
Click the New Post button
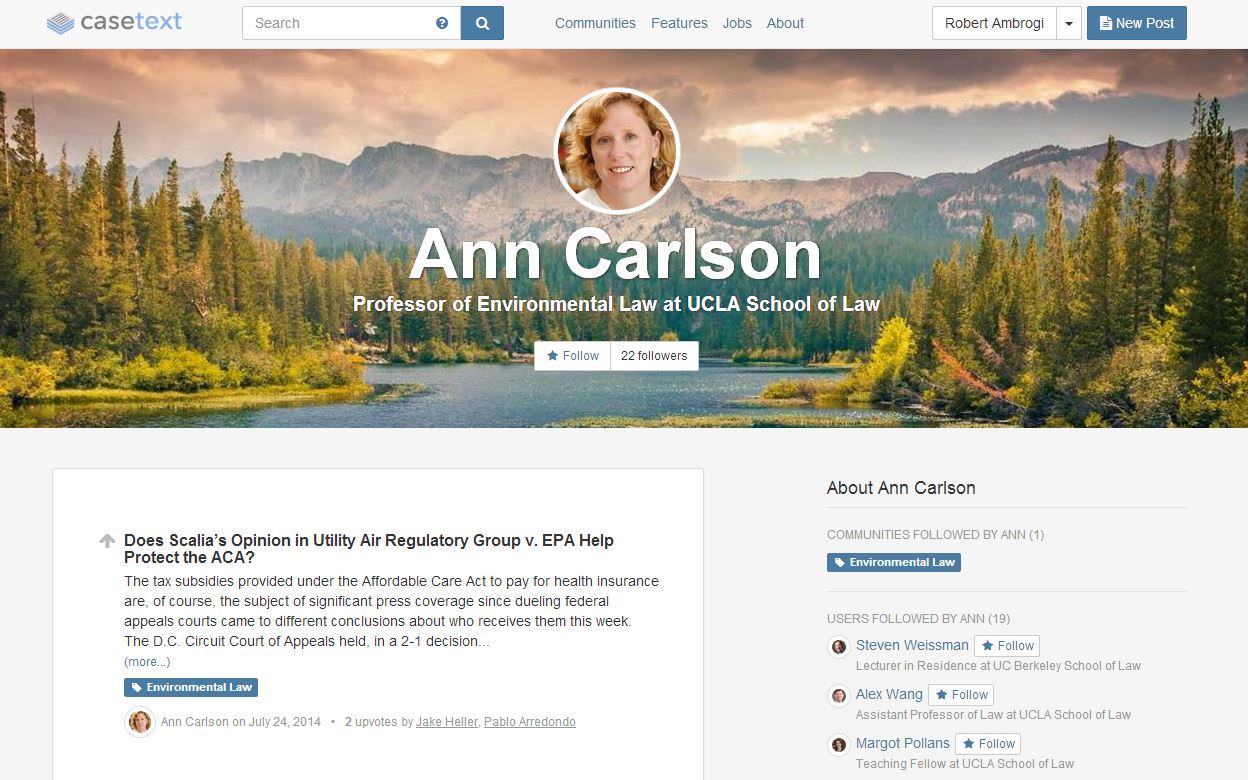(x=1137, y=23)
